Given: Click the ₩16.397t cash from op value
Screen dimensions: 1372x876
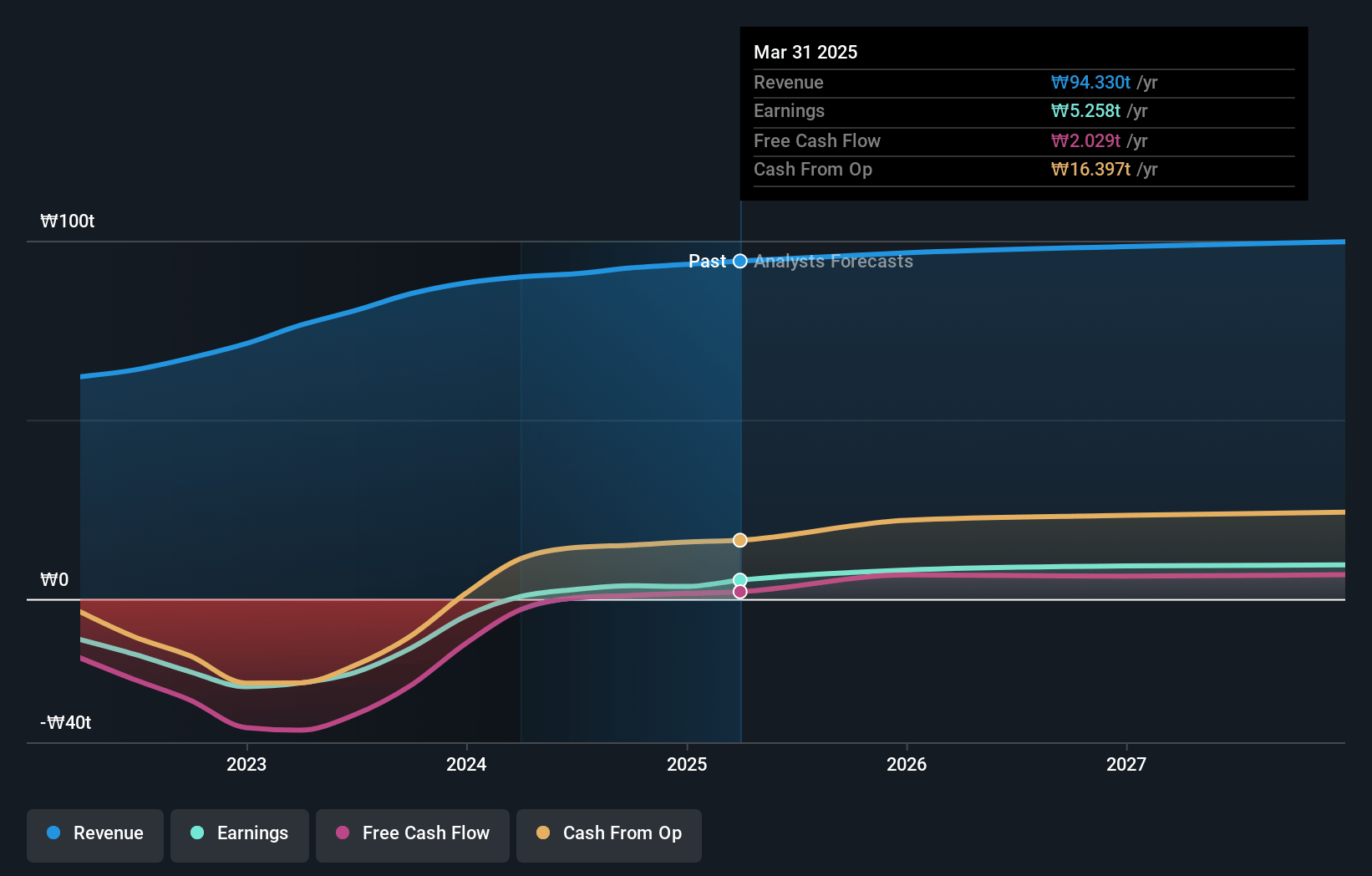Looking at the screenshot, I should point(1090,170).
